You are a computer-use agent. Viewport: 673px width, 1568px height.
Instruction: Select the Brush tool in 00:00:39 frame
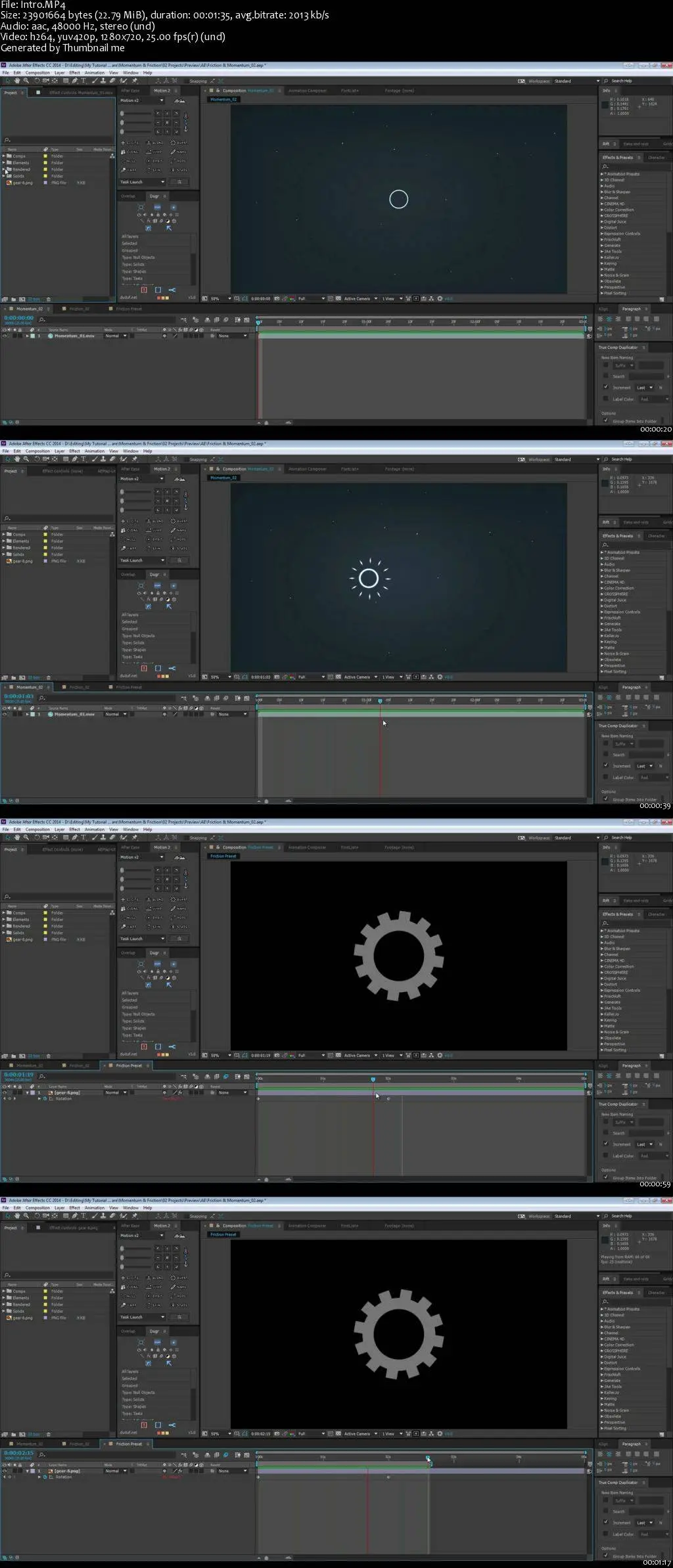tap(95, 459)
